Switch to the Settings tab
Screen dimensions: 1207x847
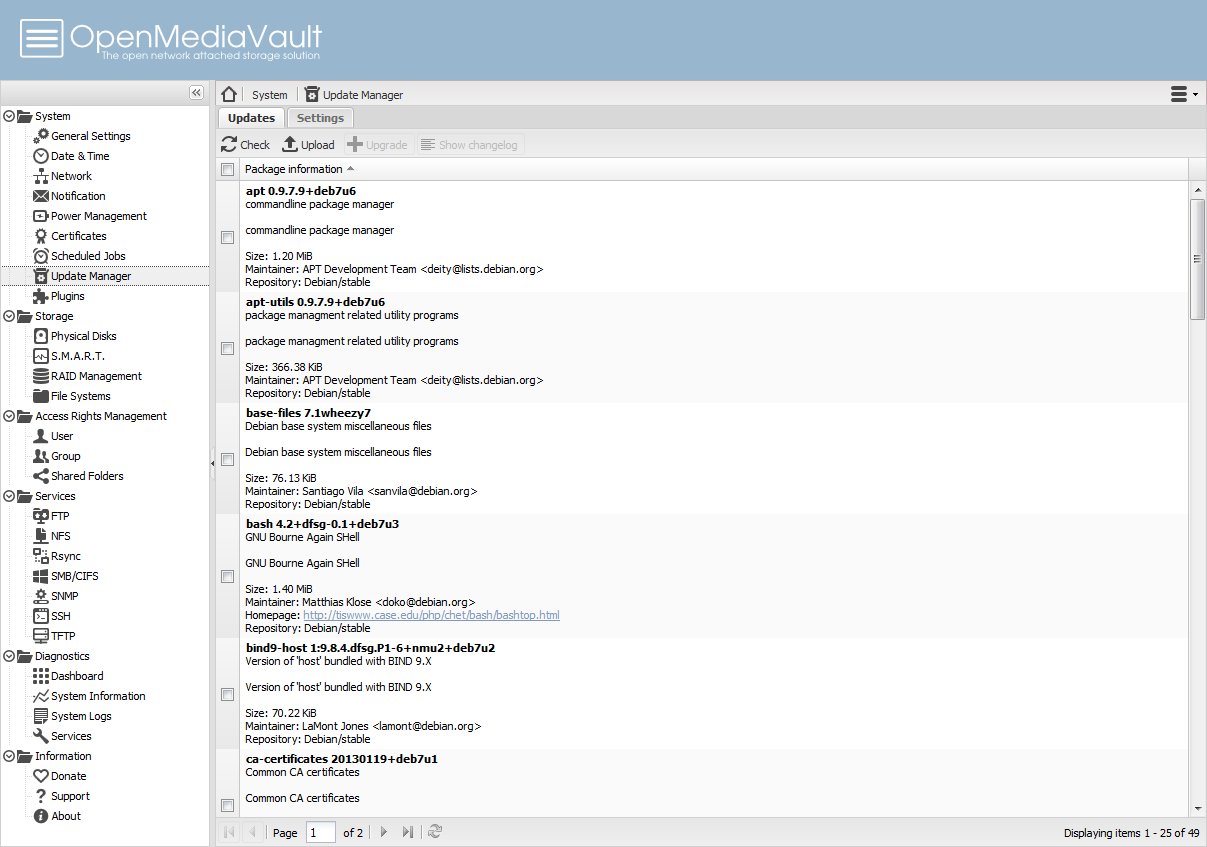point(320,118)
